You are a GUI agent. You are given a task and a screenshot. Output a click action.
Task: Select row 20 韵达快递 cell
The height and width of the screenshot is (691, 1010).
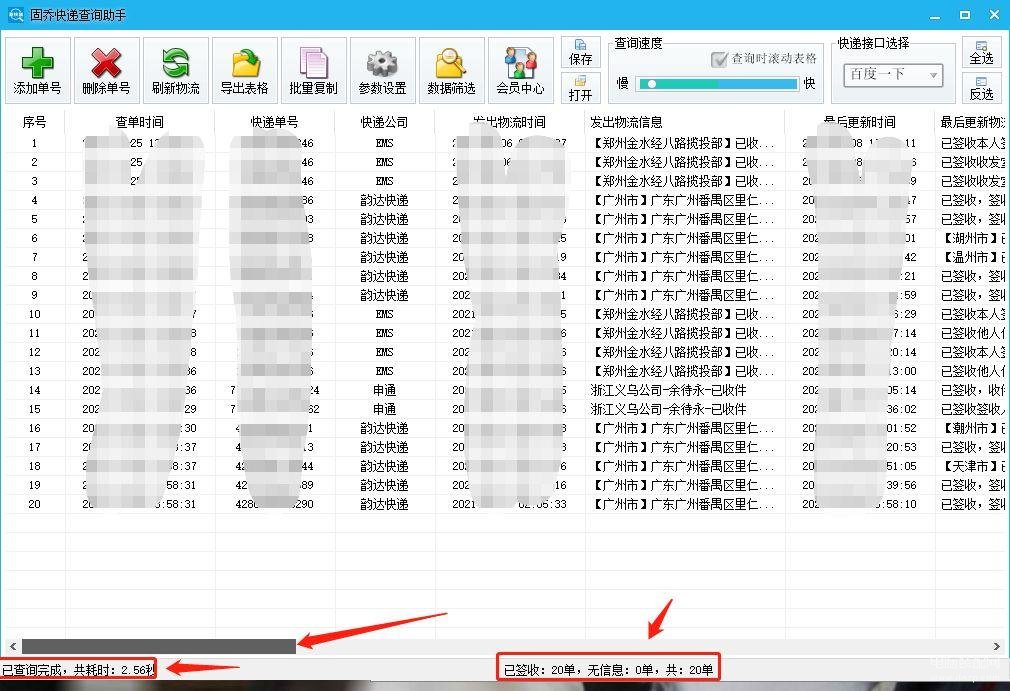tap(385, 504)
